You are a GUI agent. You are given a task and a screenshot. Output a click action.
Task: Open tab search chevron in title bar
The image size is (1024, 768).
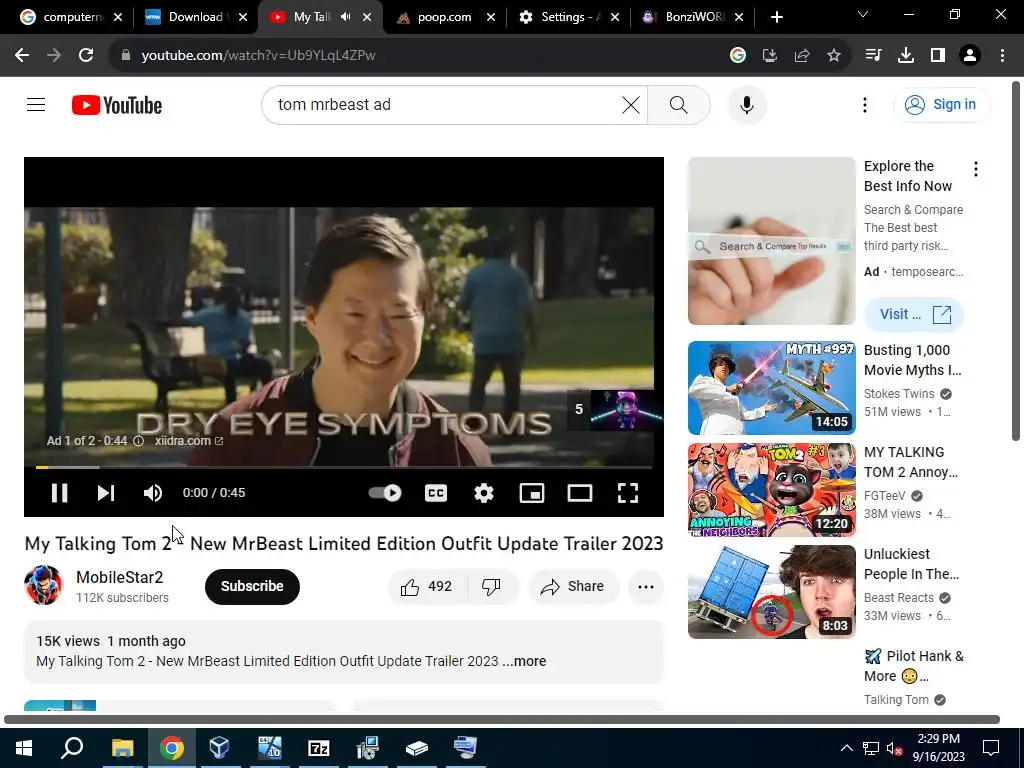pos(863,14)
